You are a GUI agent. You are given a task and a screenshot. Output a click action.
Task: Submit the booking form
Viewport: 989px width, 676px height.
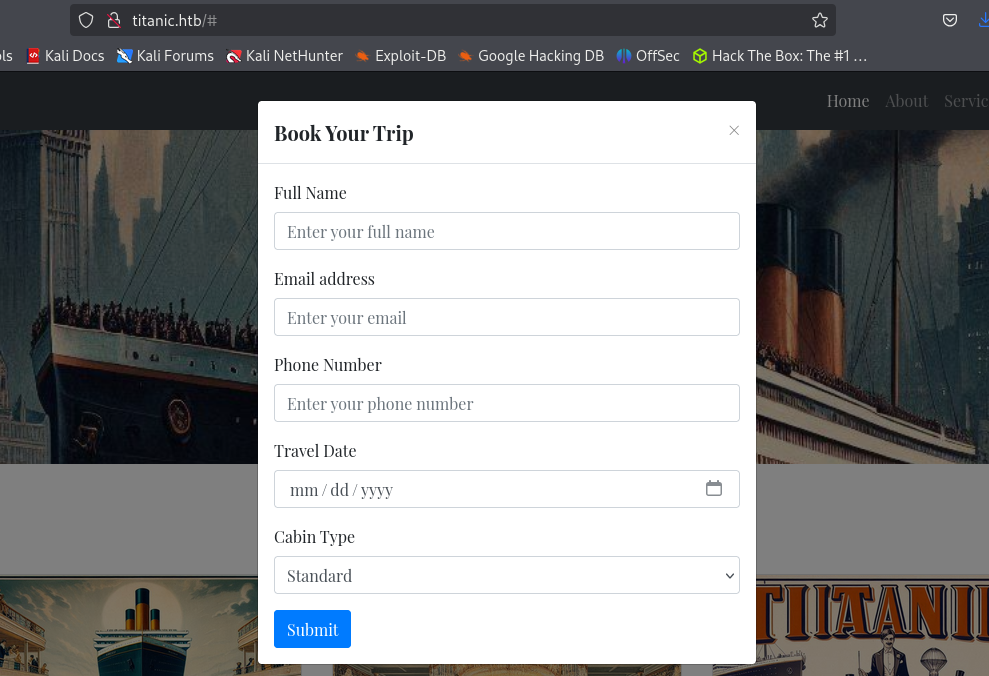[312, 629]
